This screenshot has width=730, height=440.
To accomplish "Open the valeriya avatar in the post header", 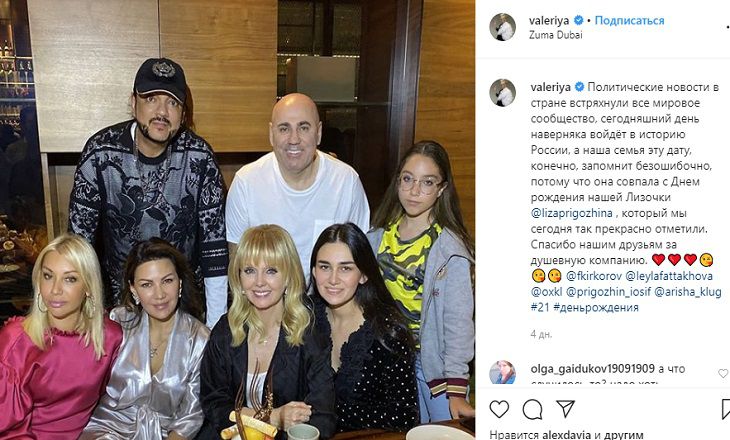I will click(502, 27).
